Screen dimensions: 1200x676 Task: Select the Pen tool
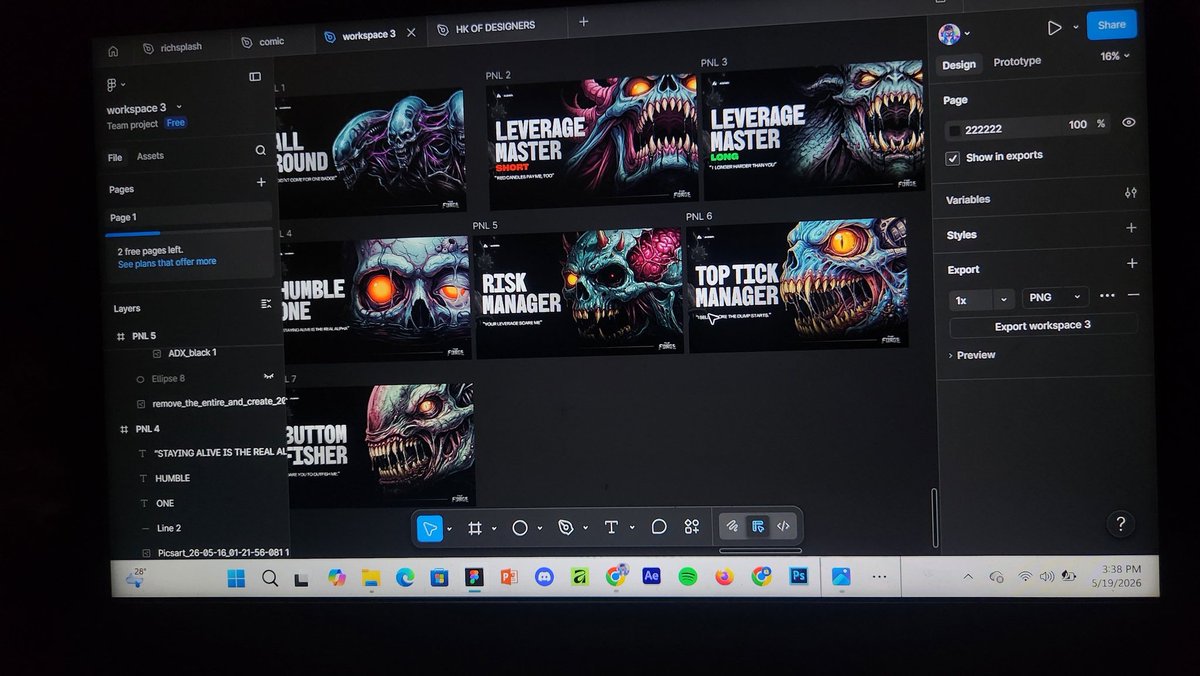click(x=566, y=528)
